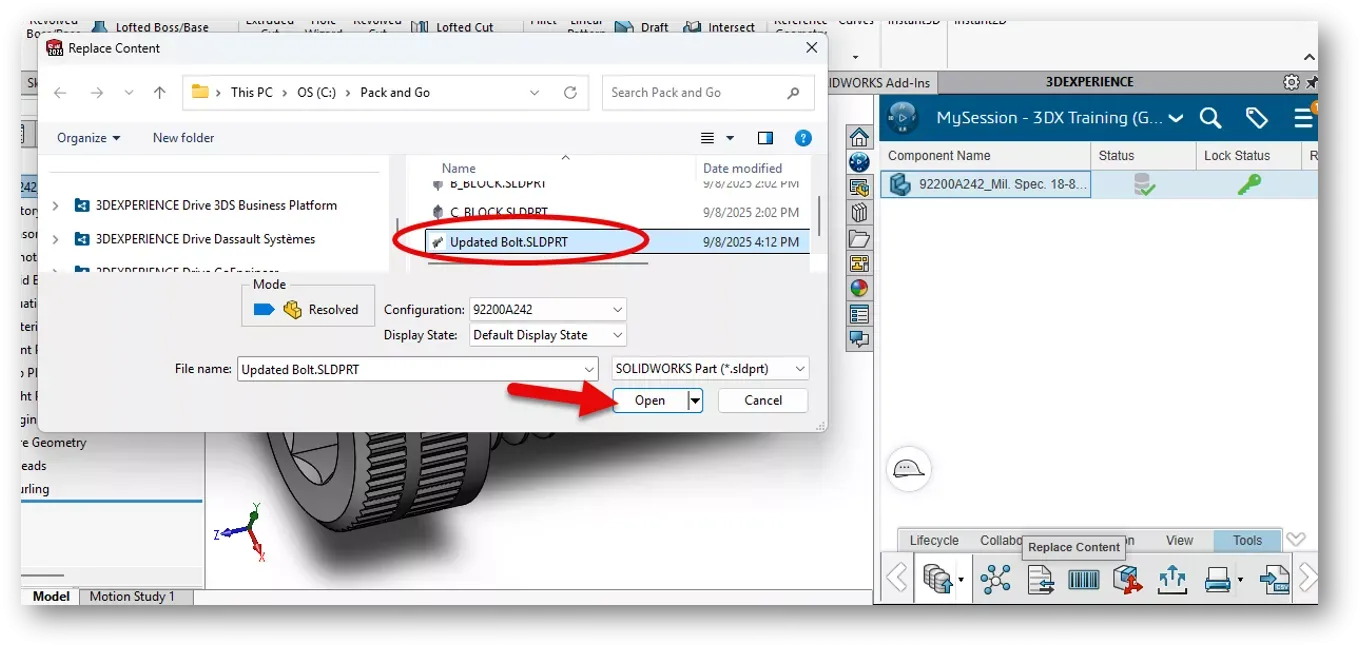Select the Model tab at bottom

point(51,596)
